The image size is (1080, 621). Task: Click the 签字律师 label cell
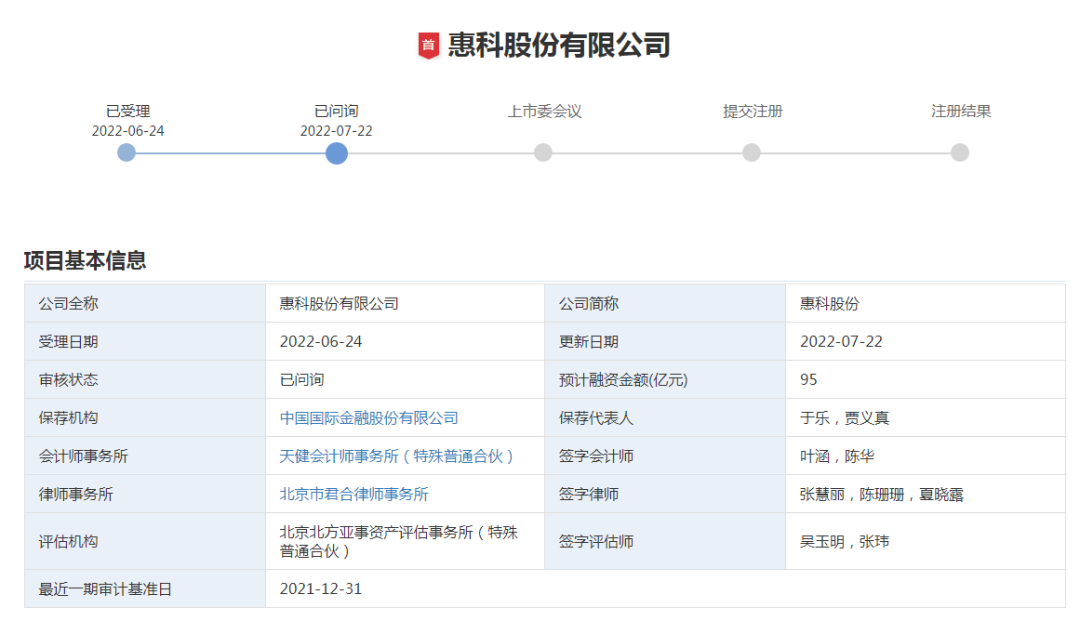point(665,494)
